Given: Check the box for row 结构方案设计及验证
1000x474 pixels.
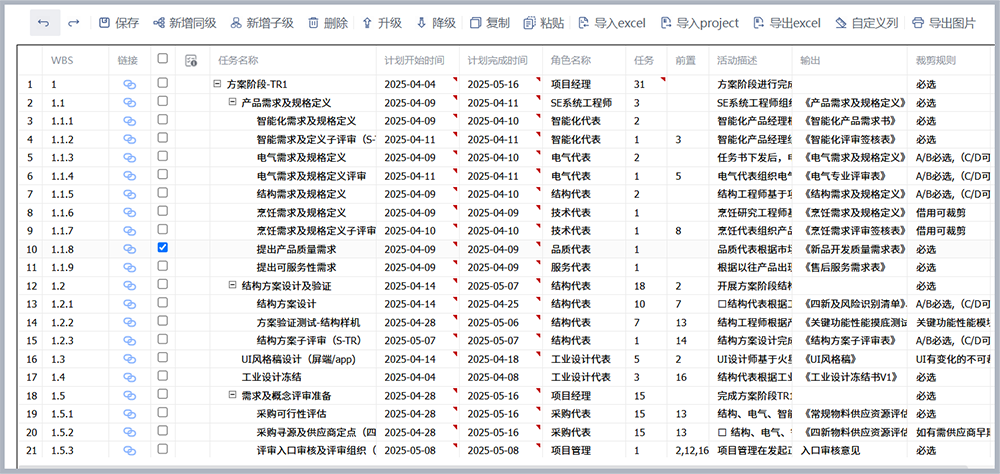Looking at the screenshot, I should click(163, 284).
